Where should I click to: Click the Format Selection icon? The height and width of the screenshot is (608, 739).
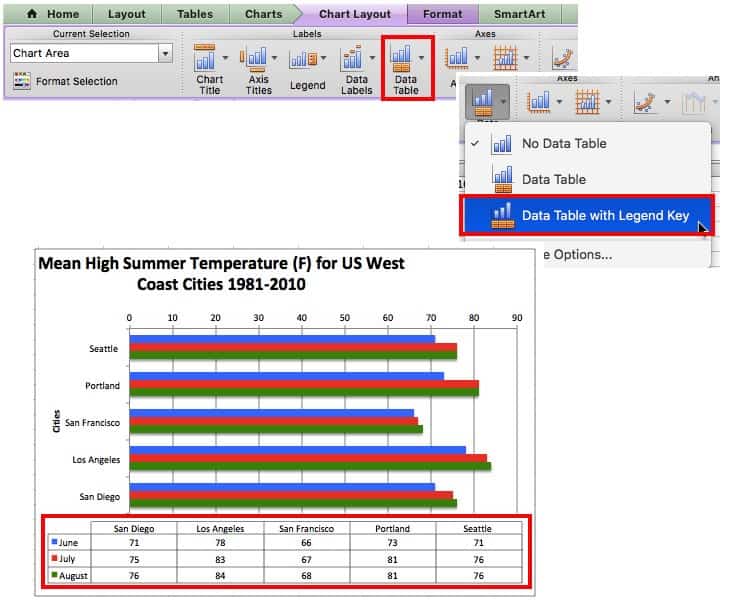(x=21, y=82)
